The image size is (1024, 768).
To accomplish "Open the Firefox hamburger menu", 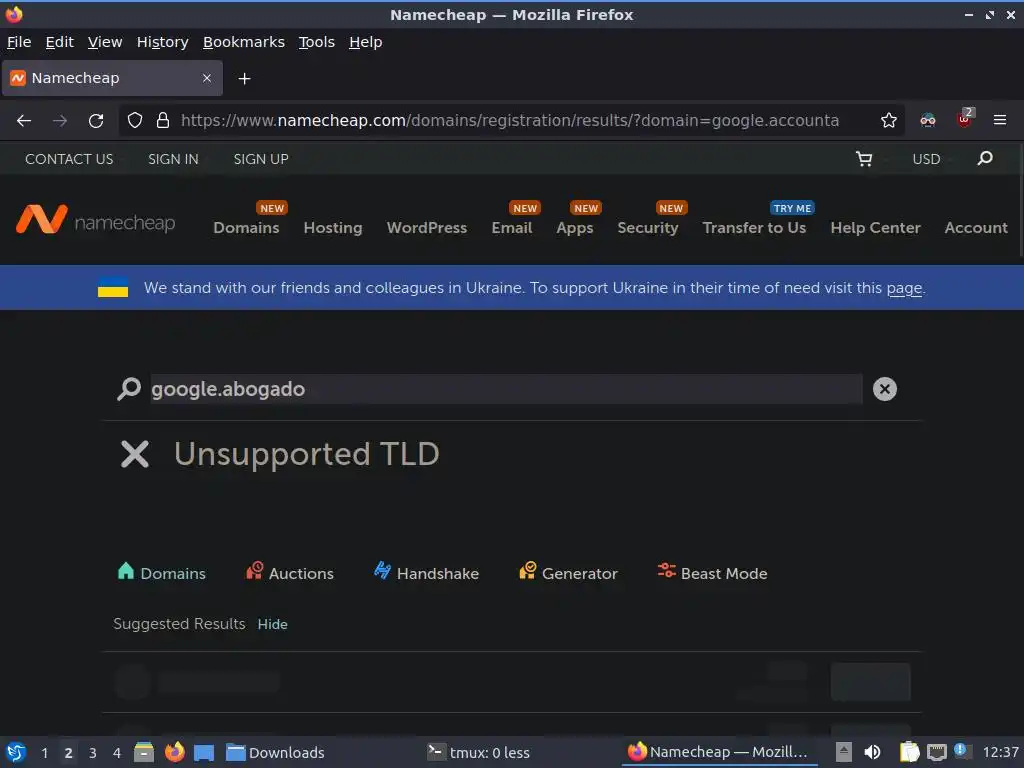I will click(999, 120).
